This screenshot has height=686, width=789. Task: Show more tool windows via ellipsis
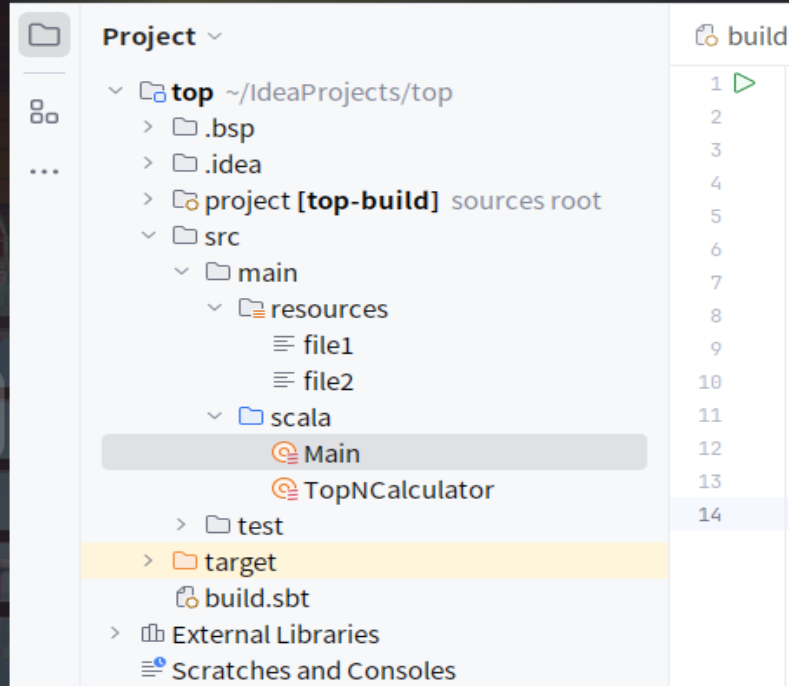[44, 172]
